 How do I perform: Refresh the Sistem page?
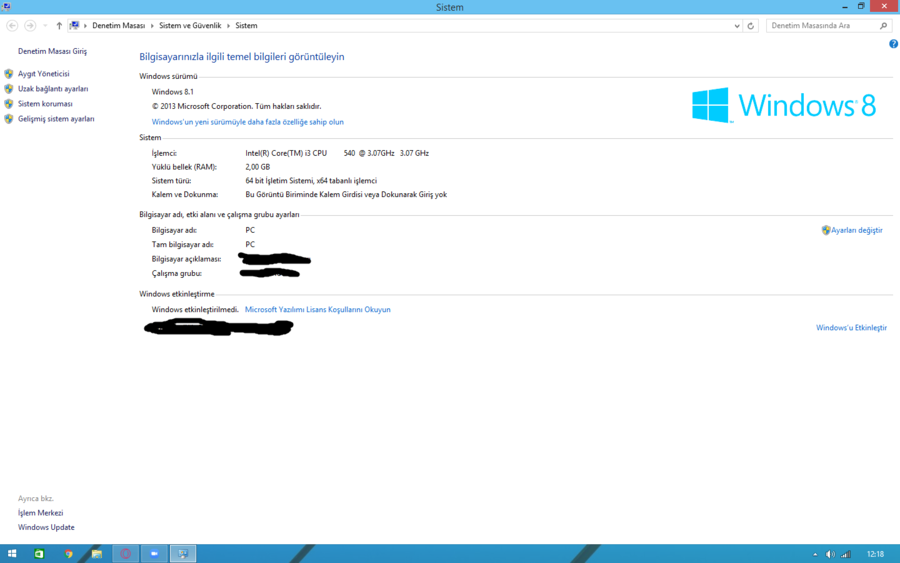(751, 26)
